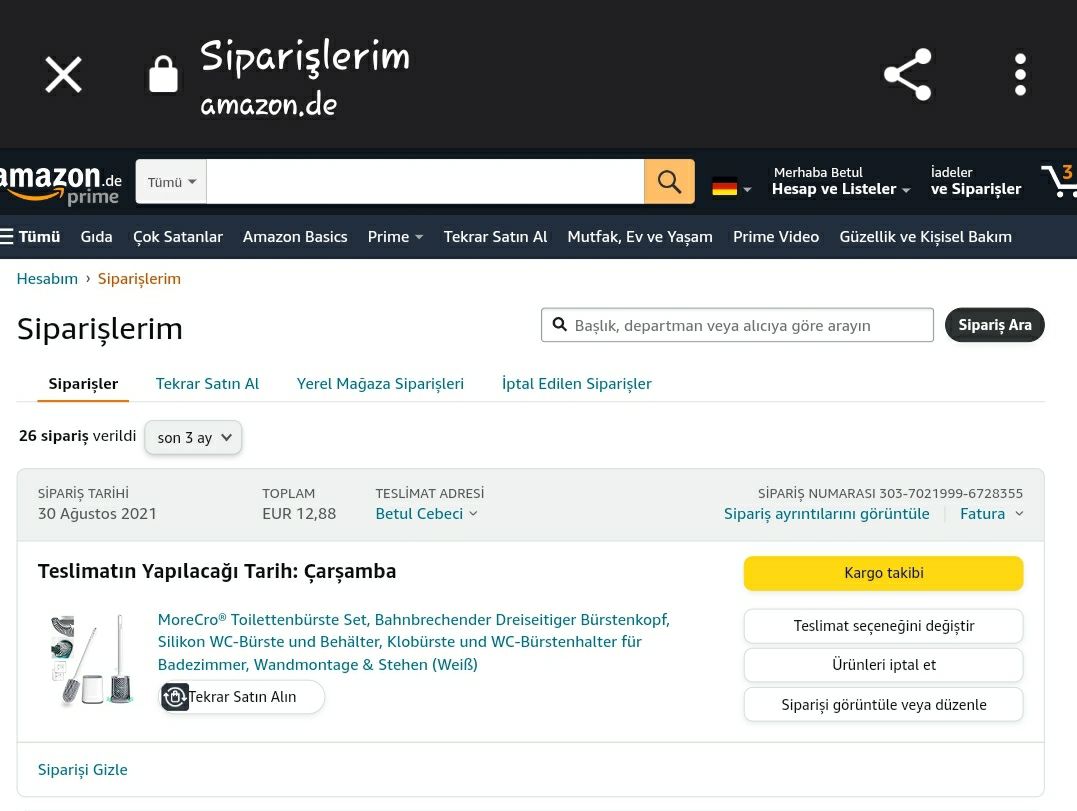Click the yellow Kargo takibi button
Image resolution: width=1077 pixels, height=811 pixels.
pos(883,573)
